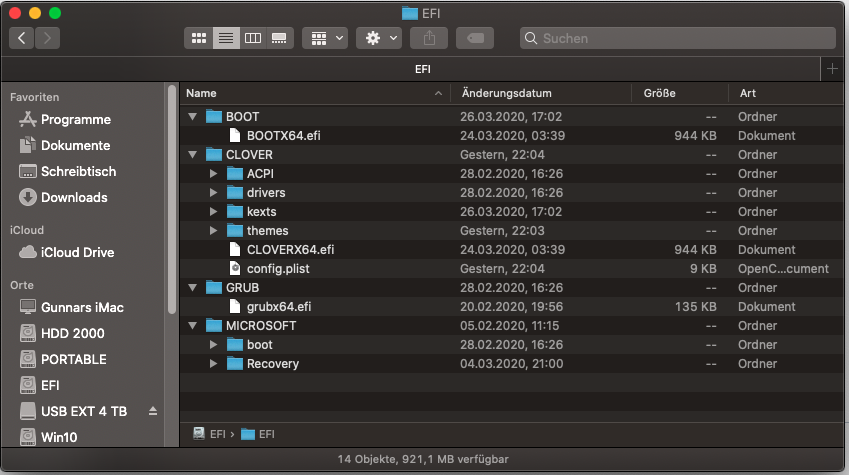Viewport: 849px width, 475px height.
Task: Go back with the left arrow button
Action: point(22,38)
